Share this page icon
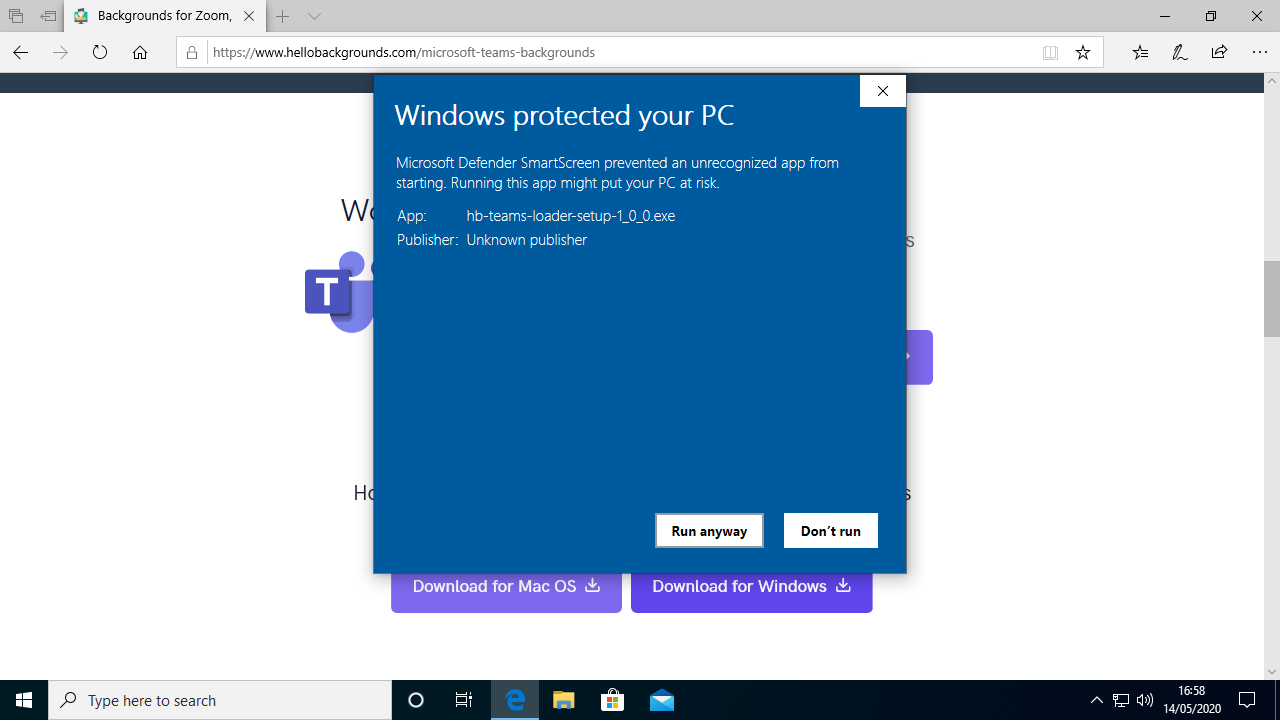1280x720 pixels. coord(1219,53)
